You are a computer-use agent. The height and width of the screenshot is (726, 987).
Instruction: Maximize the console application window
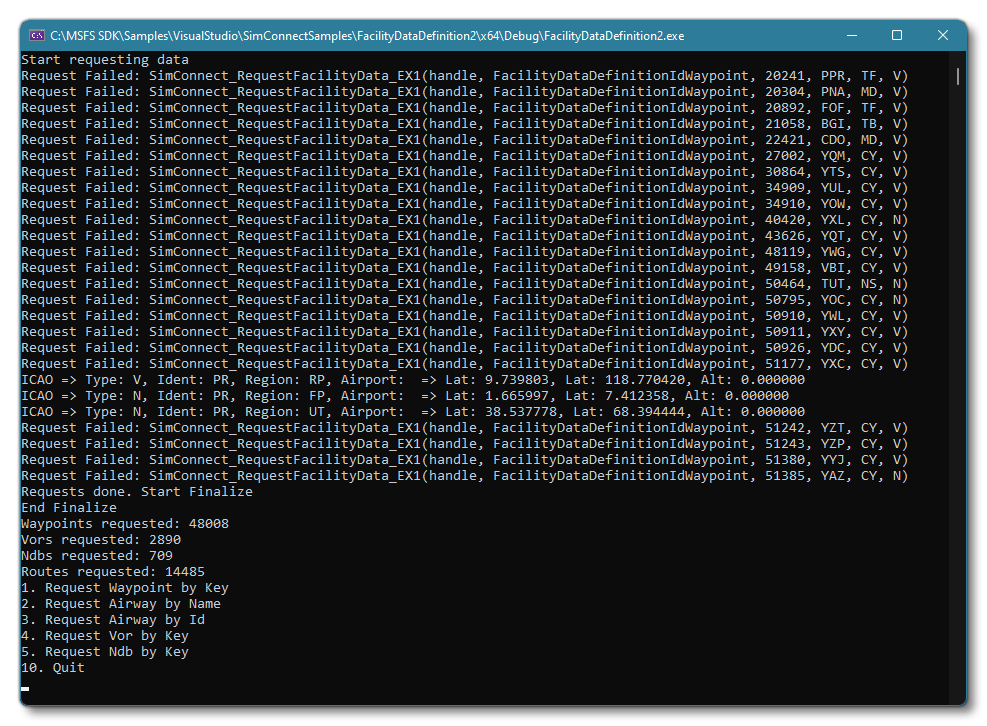pyautogui.click(x=897, y=34)
